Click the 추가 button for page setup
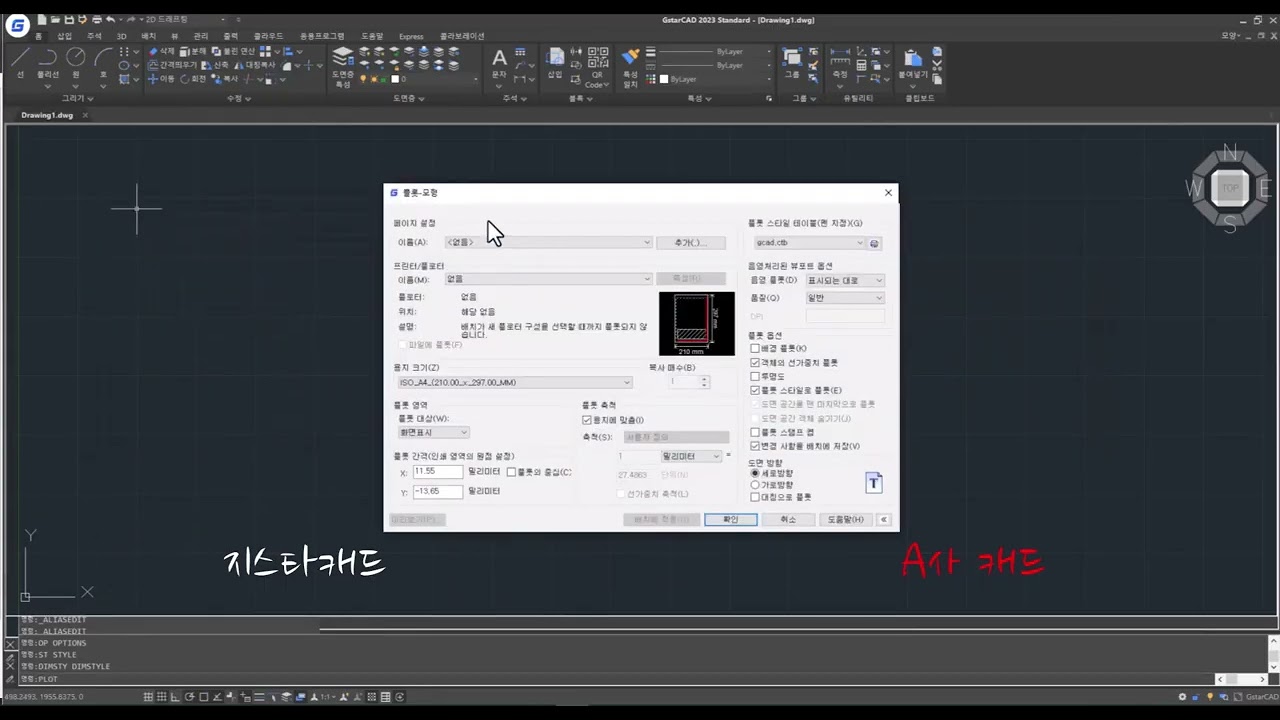The width and height of the screenshot is (1280, 720). pyautogui.click(x=690, y=243)
